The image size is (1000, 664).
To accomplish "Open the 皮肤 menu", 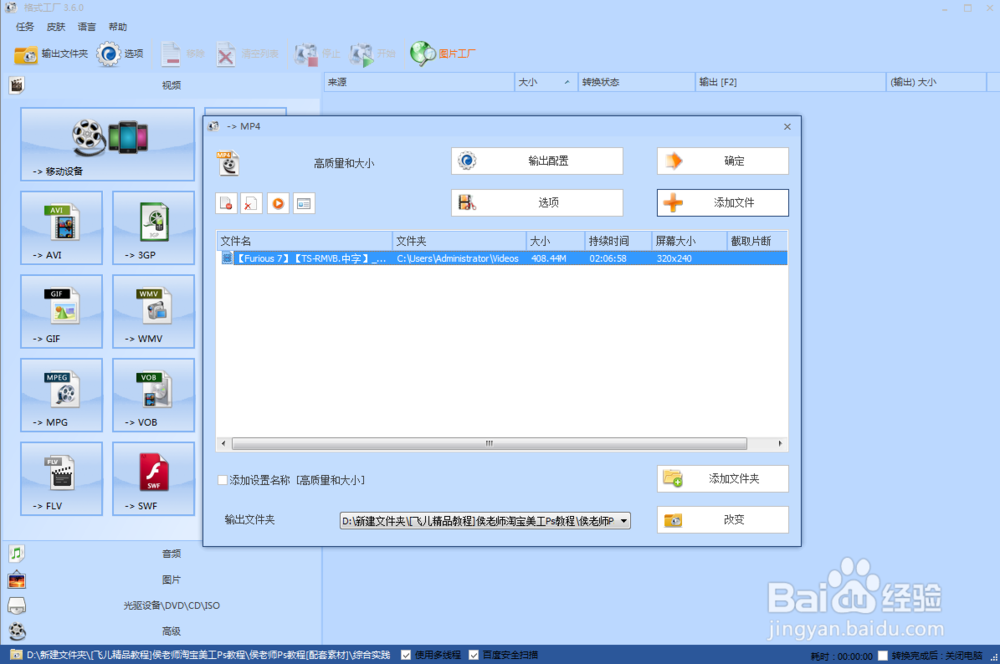I will (55, 27).
